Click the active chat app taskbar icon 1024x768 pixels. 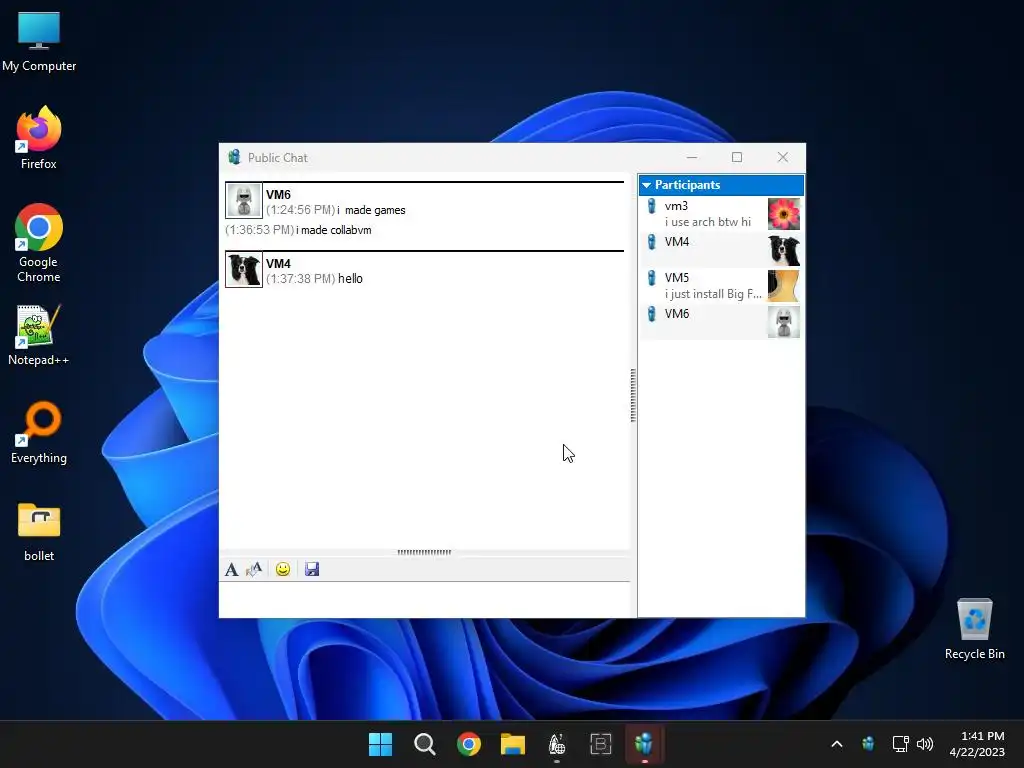click(645, 744)
